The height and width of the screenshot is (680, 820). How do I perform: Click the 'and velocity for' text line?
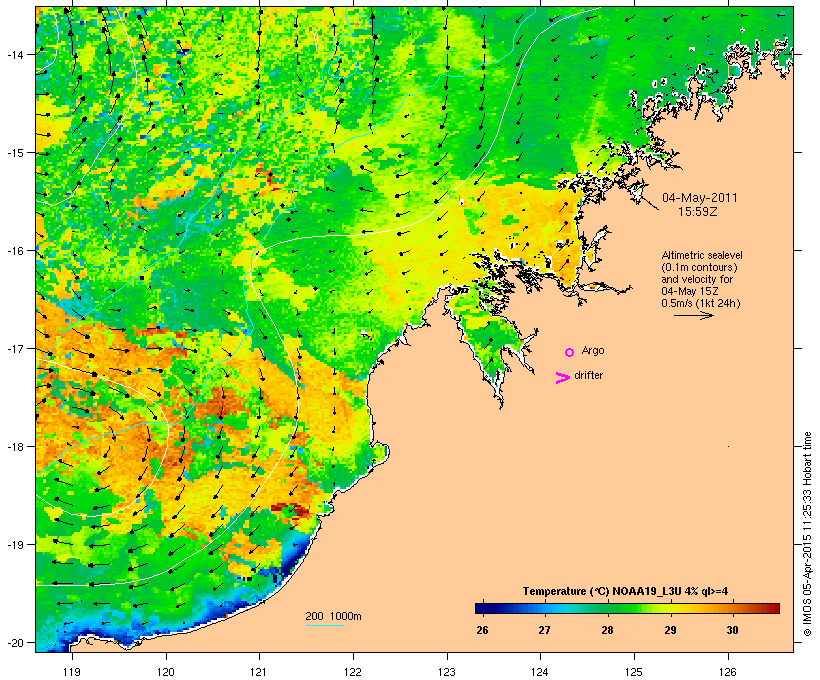[697, 279]
